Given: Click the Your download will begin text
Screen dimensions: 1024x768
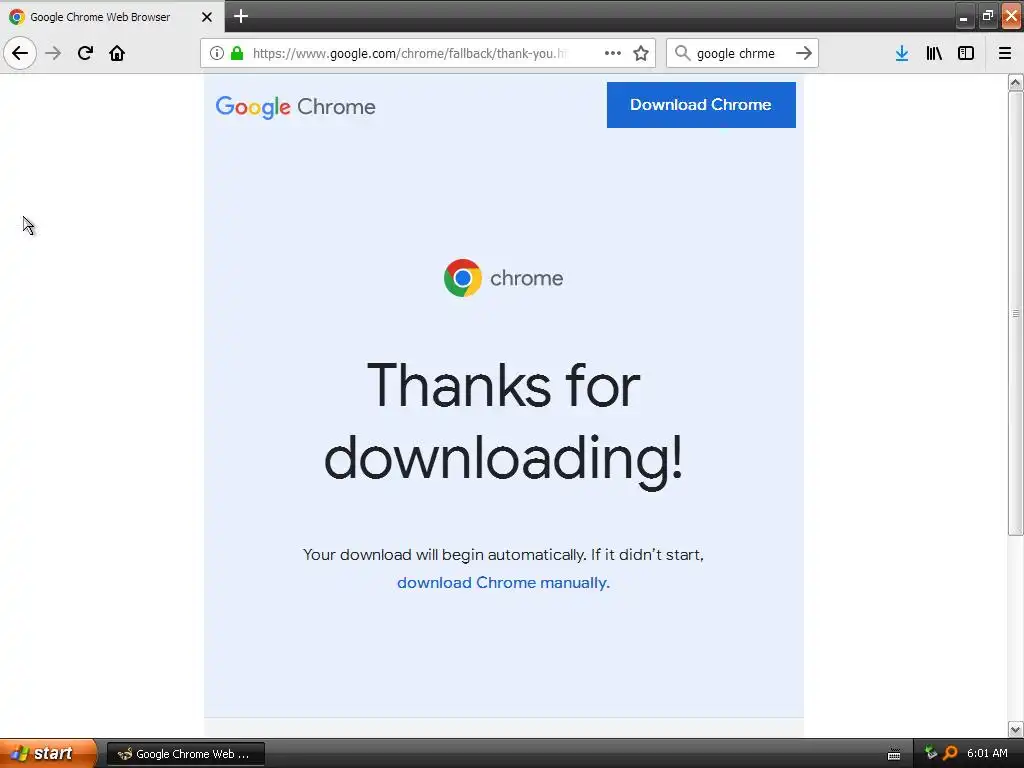Looking at the screenshot, I should click(x=503, y=554).
